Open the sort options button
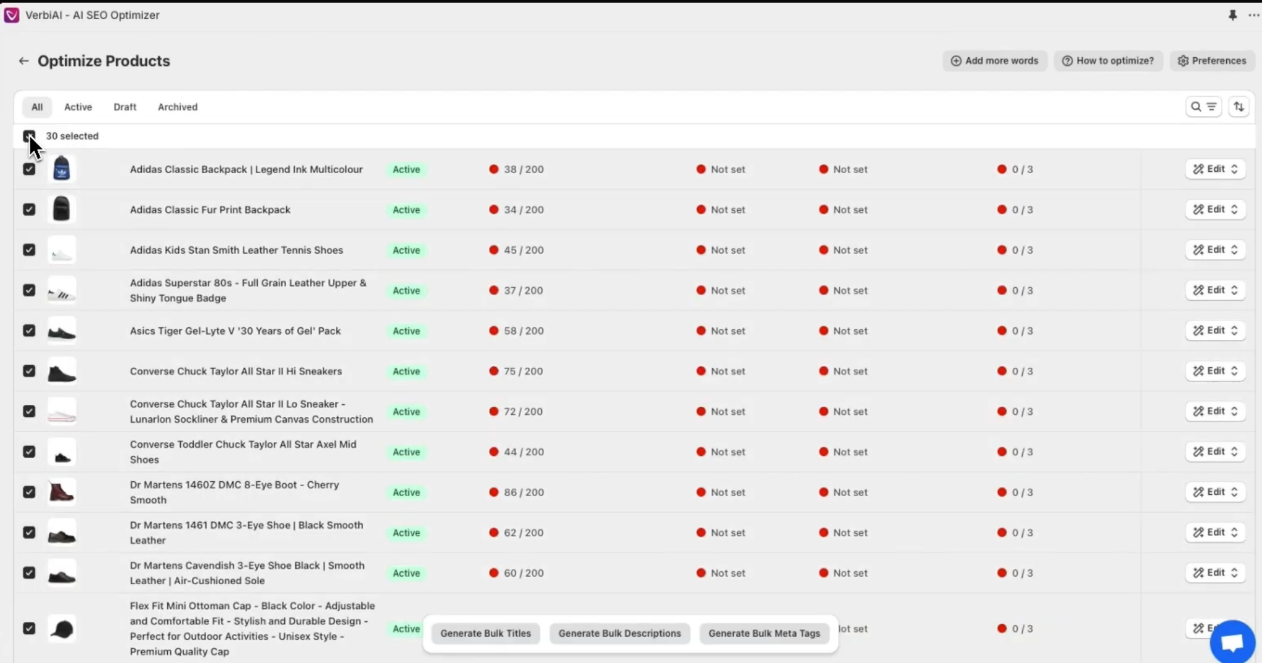This screenshot has width=1262, height=663. click(1239, 107)
